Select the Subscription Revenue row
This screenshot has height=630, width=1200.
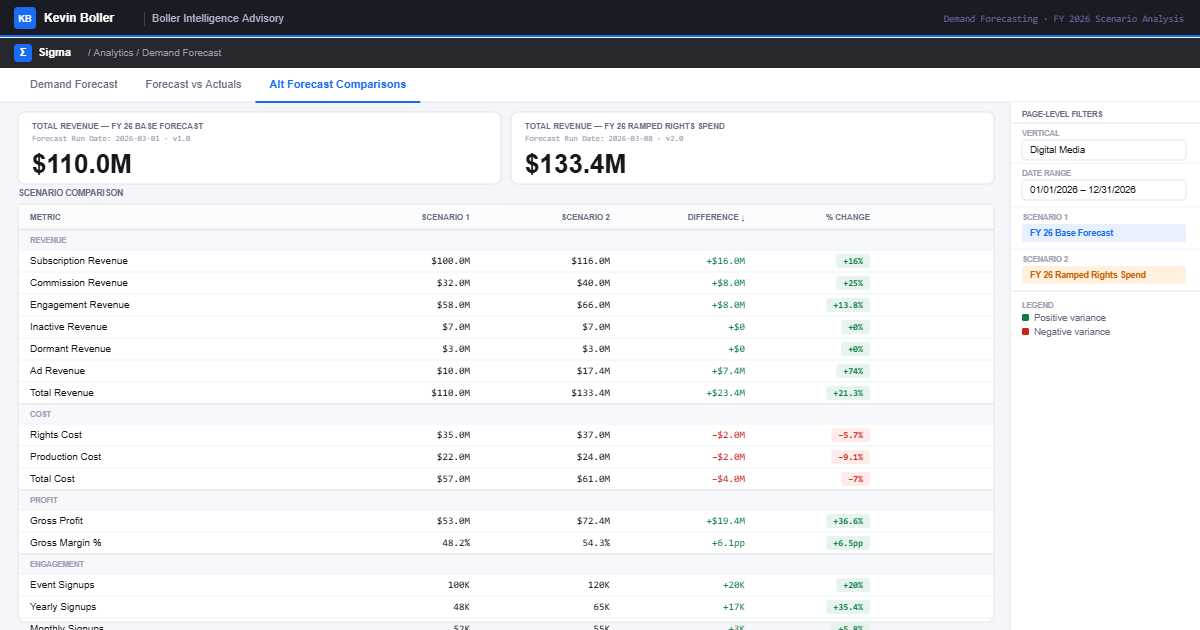79,261
